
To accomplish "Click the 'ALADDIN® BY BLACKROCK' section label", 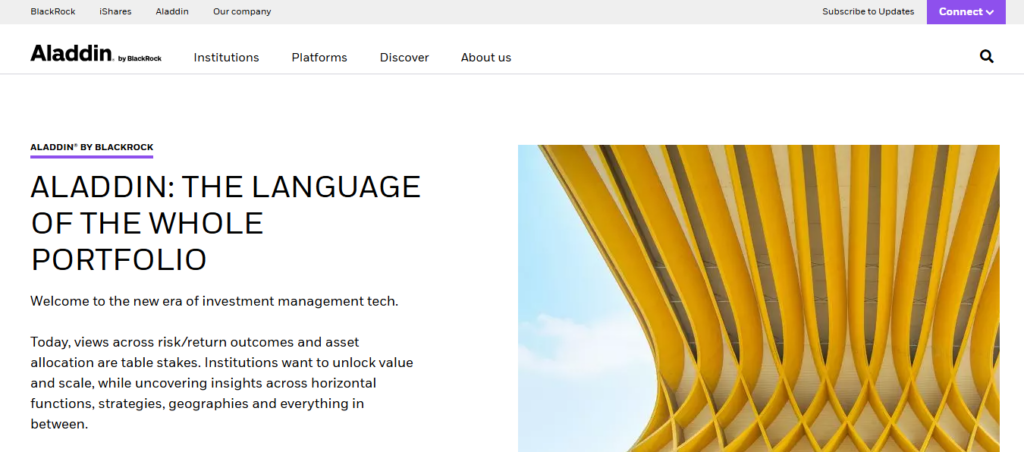I will [91, 147].
